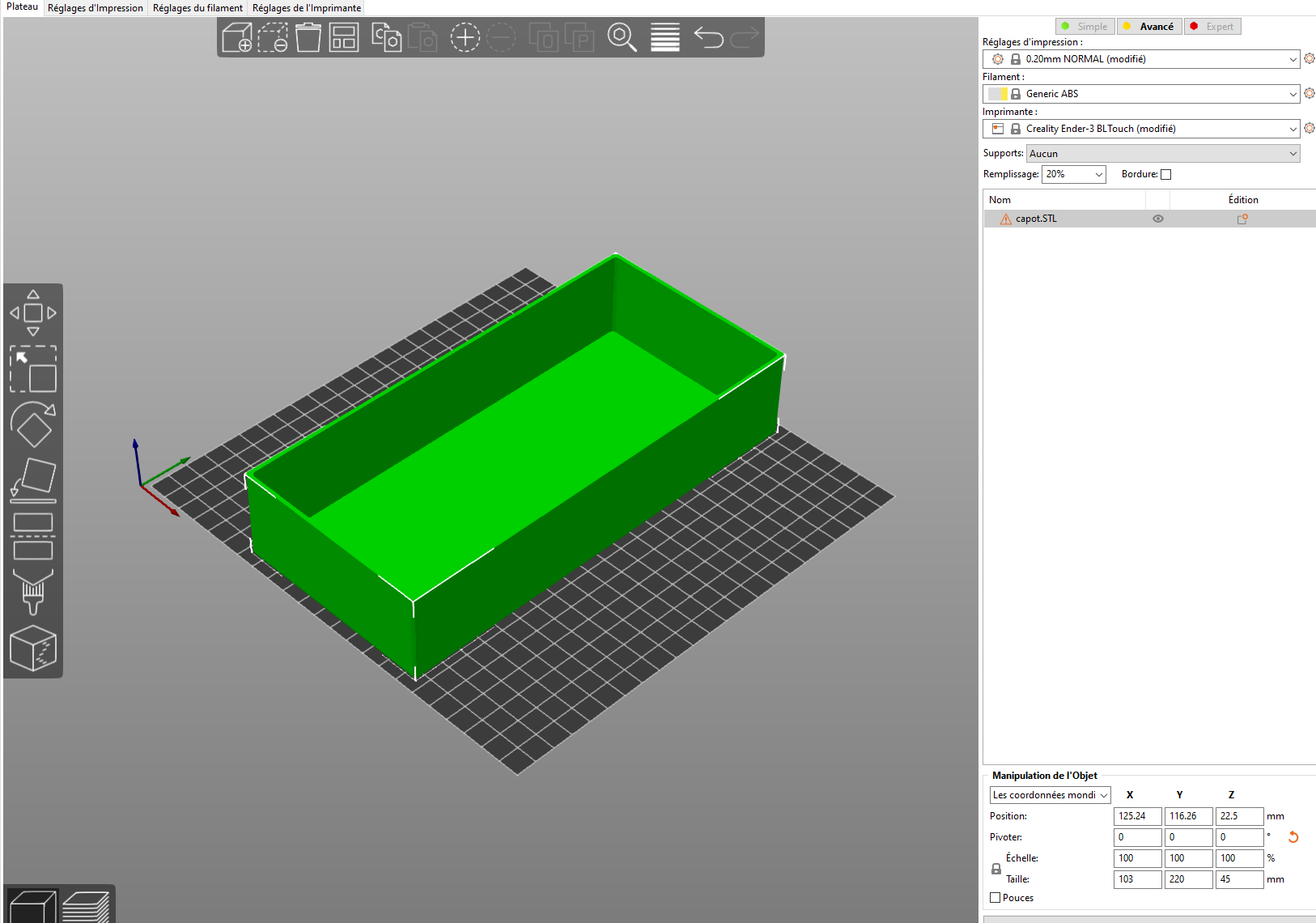This screenshot has width=1316, height=923.
Task: Open the Search magnifier tool
Action: pos(622,38)
